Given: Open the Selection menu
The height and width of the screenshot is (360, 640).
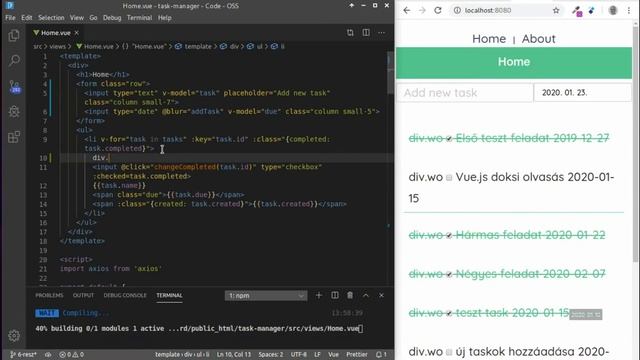Looking at the screenshot, I should pos(51,18).
